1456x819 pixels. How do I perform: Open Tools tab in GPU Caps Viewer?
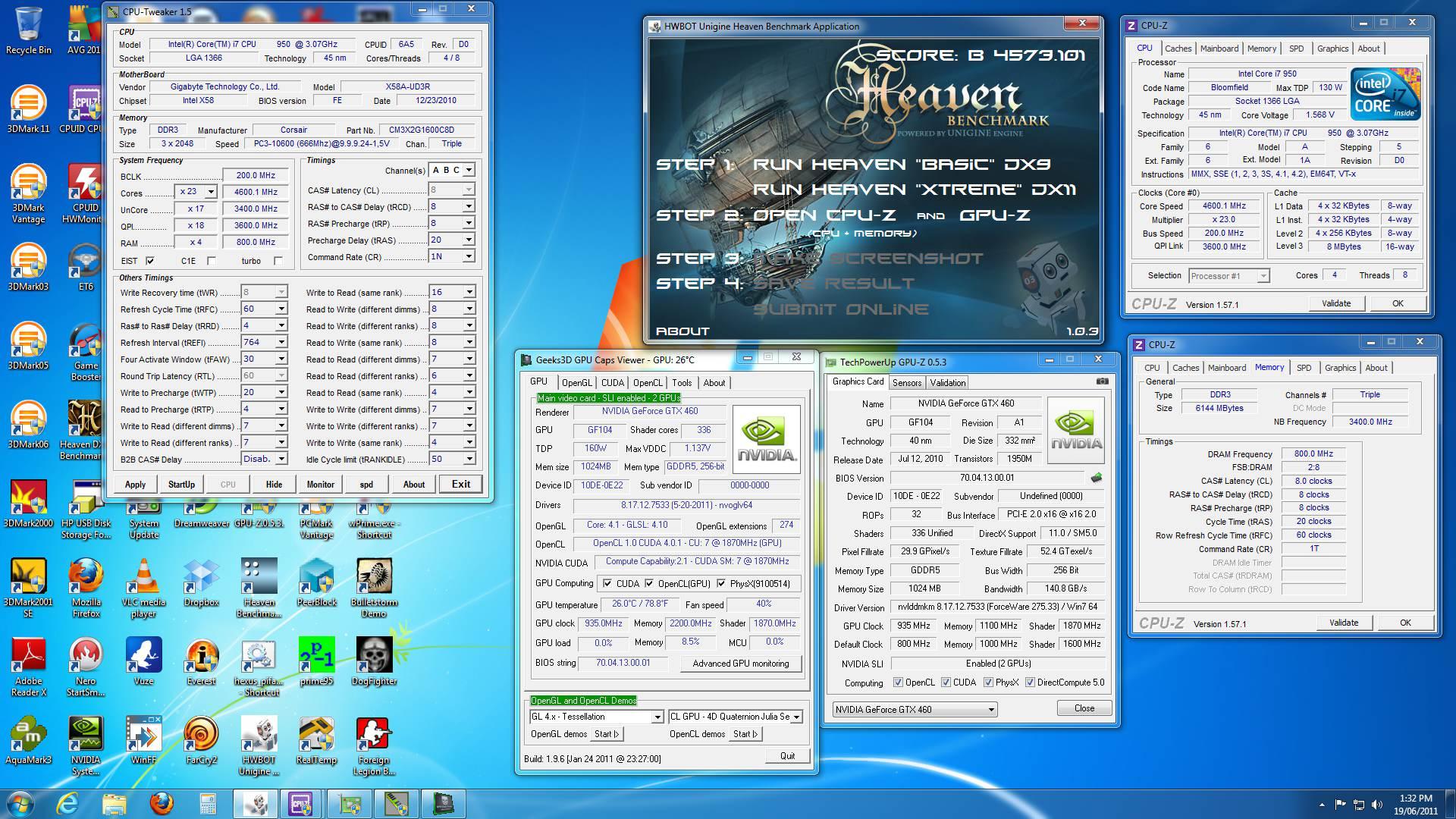click(682, 383)
